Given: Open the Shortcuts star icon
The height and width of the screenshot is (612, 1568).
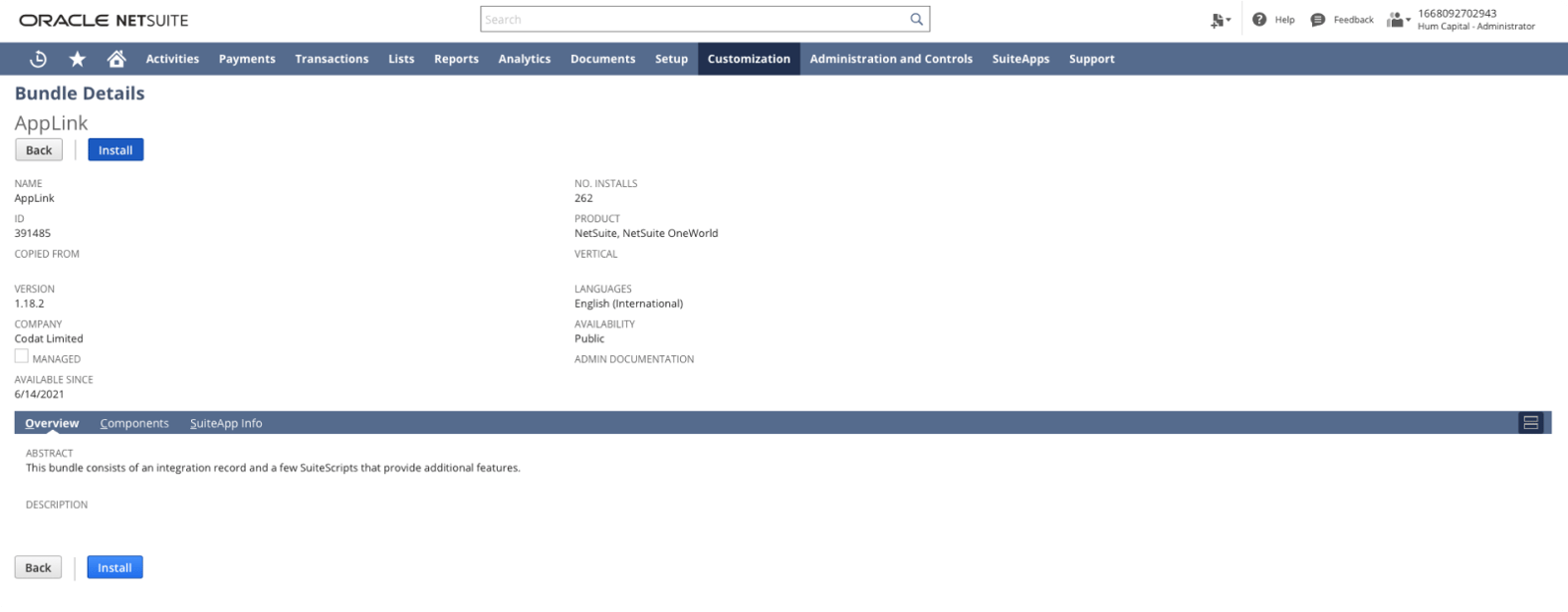Looking at the screenshot, I should (x=77, y=59).
